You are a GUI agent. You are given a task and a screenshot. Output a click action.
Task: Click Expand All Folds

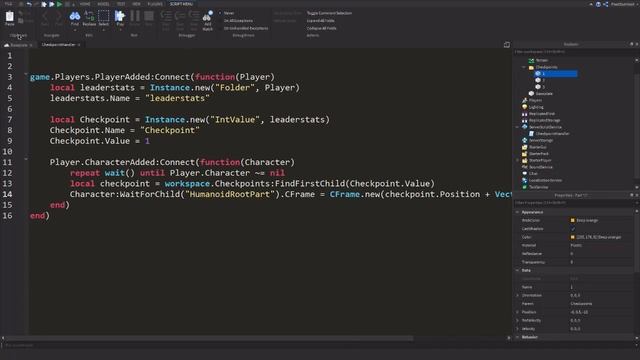[320, 20]
